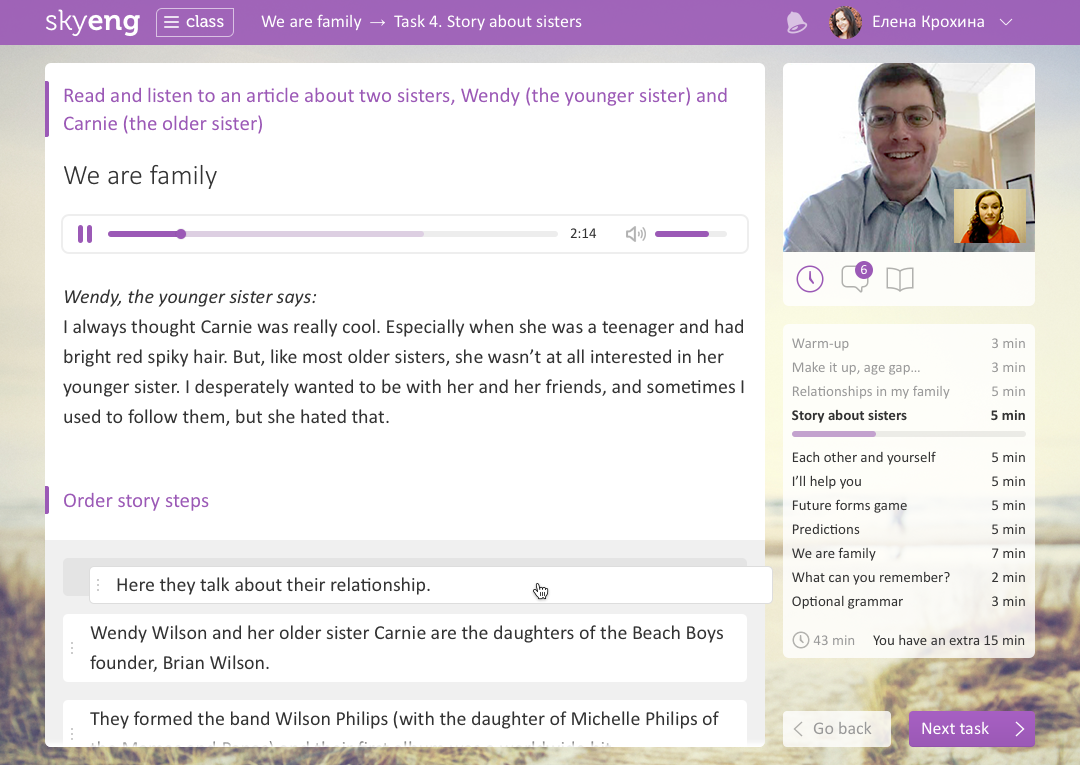Select I'll help you task
The width and height of the screenshot is (1080, 765).
tap(908, 482)
